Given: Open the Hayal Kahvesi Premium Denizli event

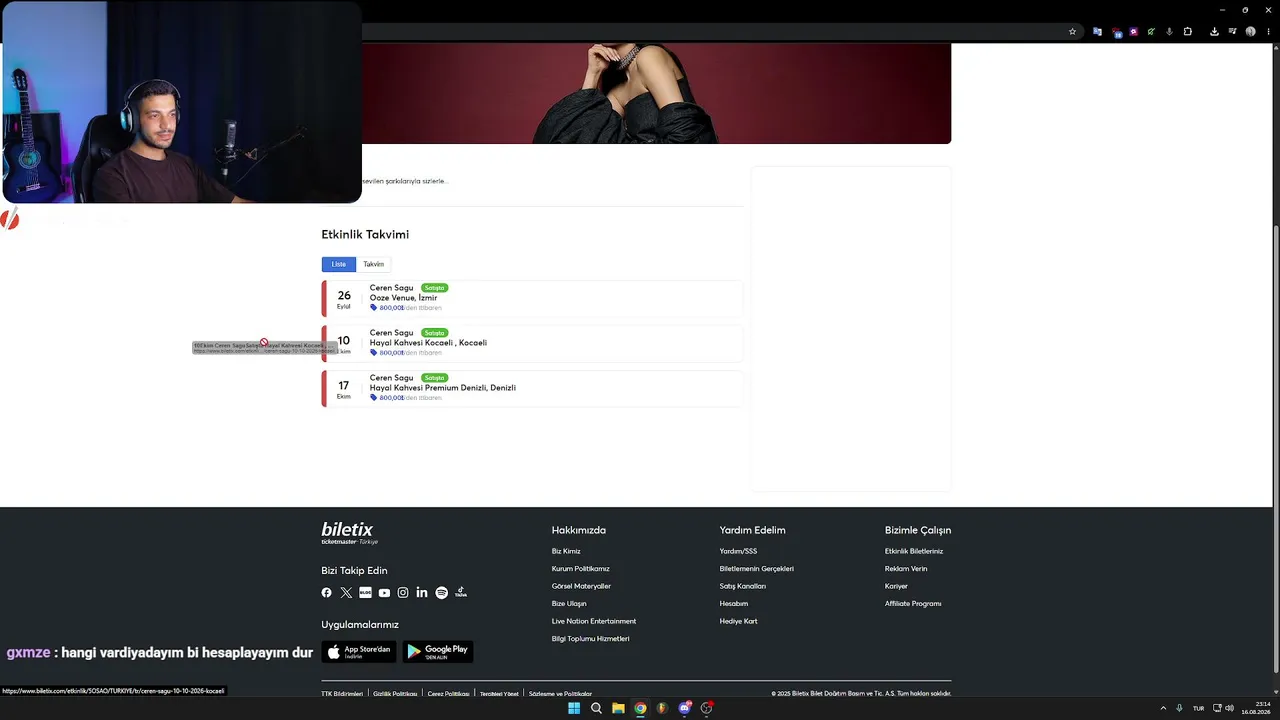Looking at the screenshot, I should 532,388.
